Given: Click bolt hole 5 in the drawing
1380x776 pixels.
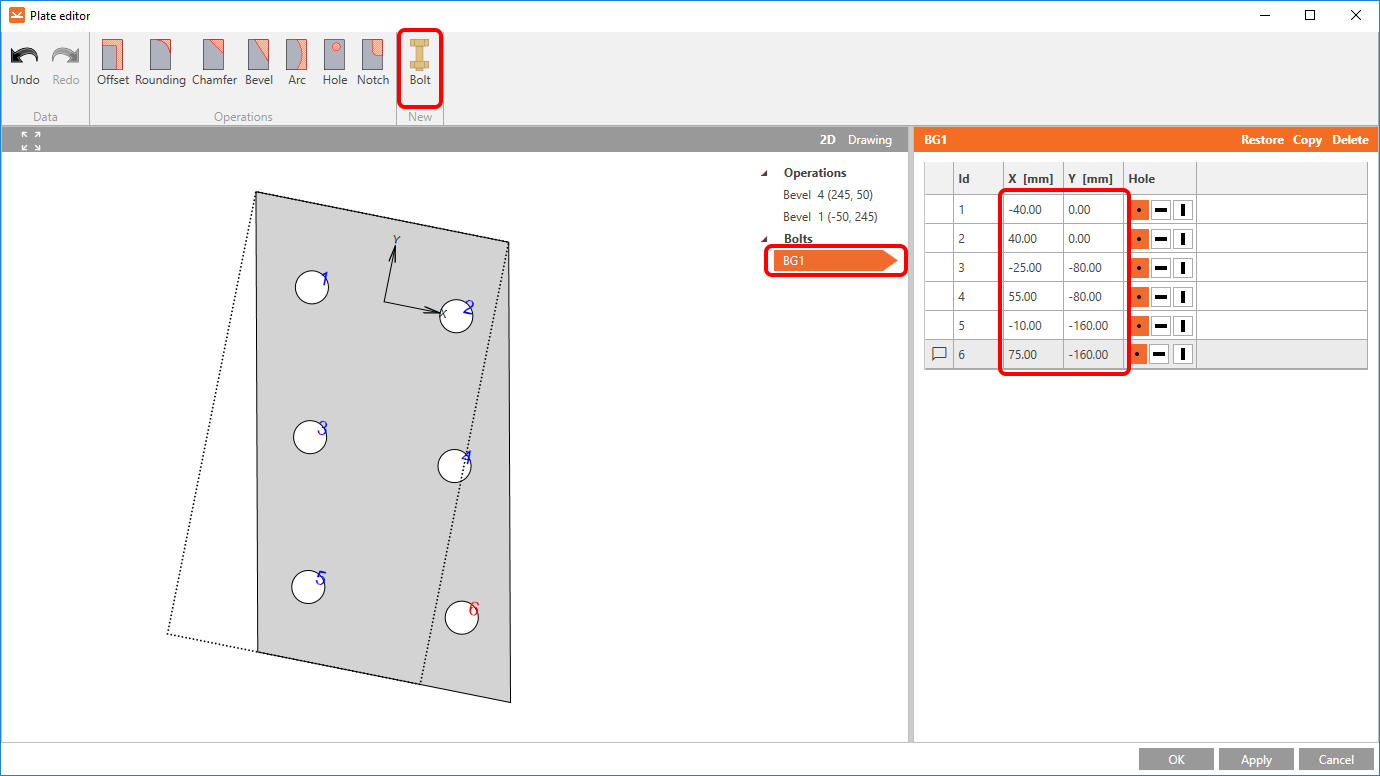Looking at the screenshot, I should point(308,587).
